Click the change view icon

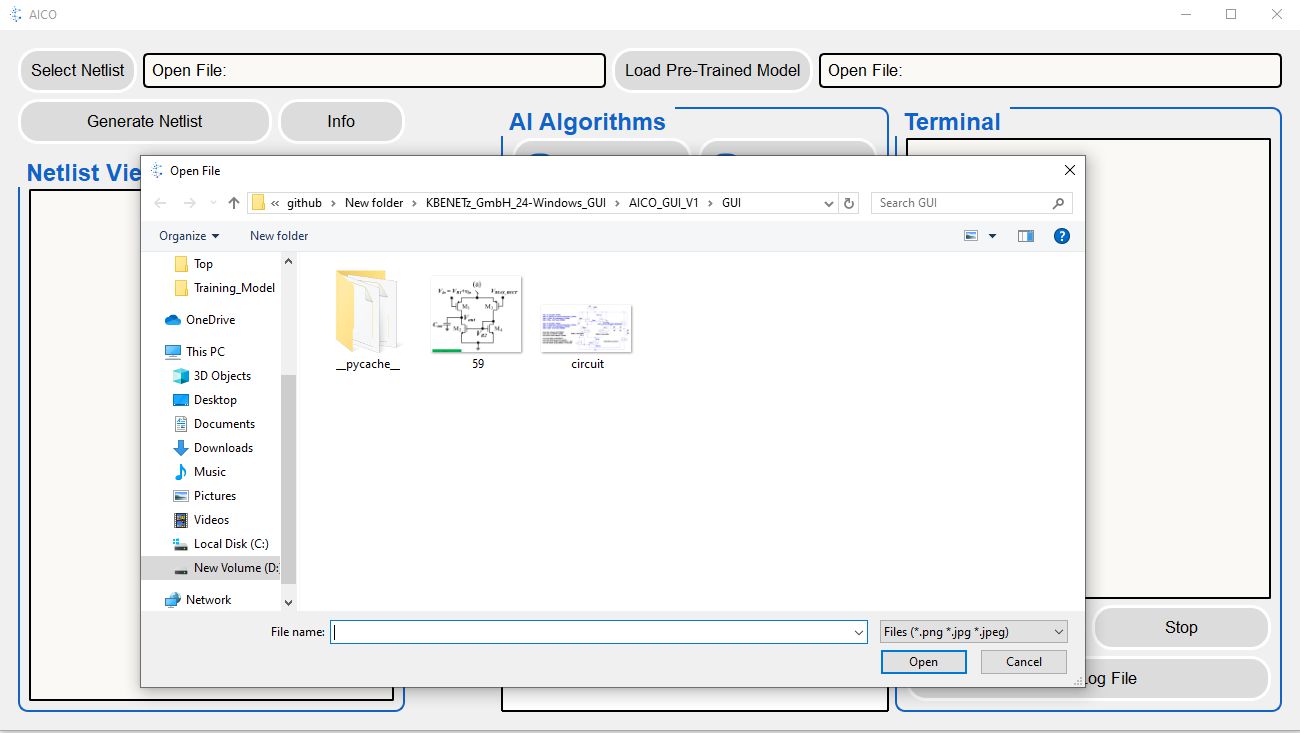pos(971,236)
